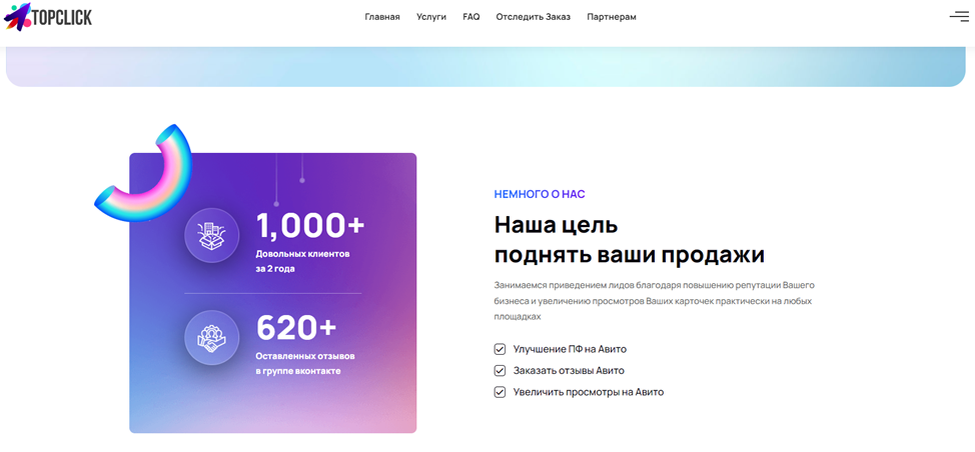
Task: Open Отследить Заказ page
Action: point(533,17)
